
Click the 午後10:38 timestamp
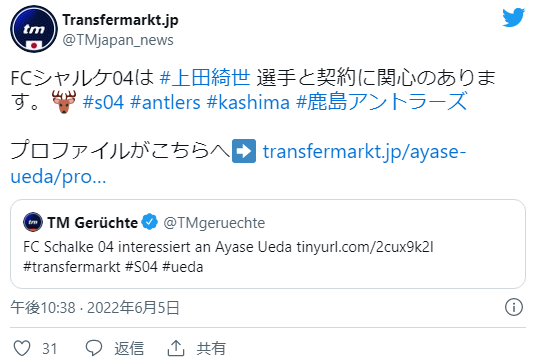43,307
